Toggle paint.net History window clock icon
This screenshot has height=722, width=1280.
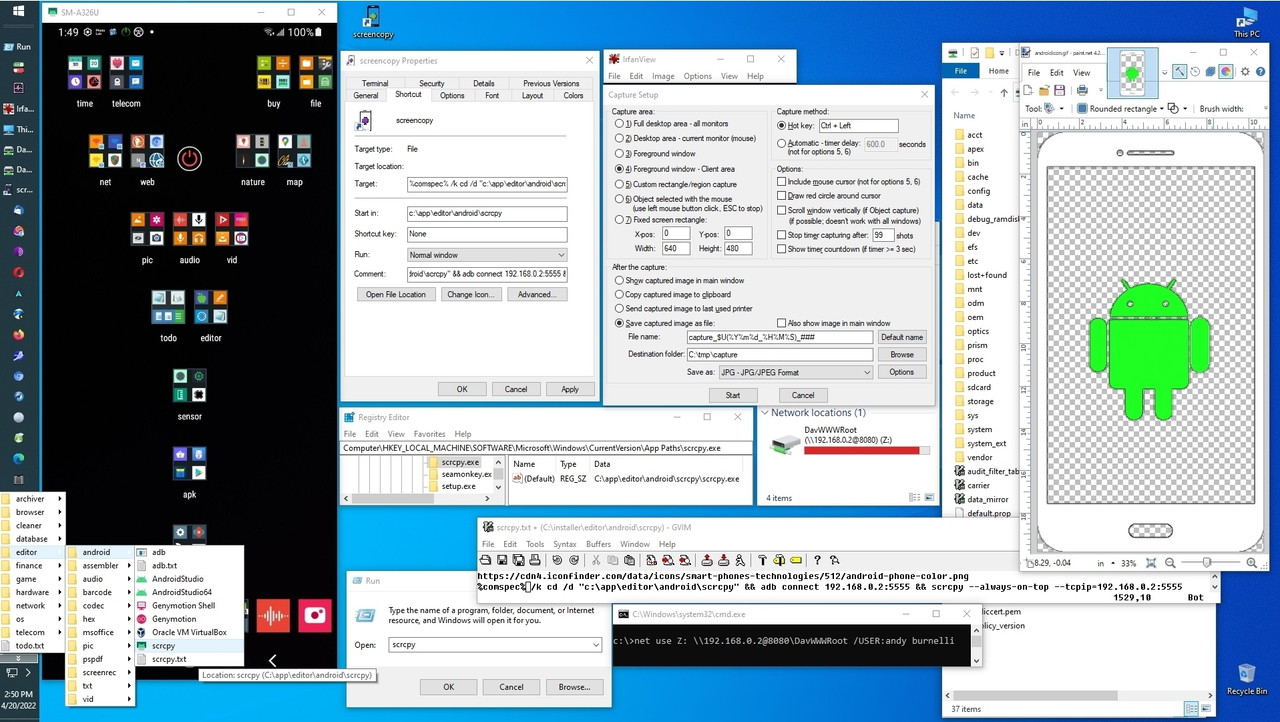[x=1195, y=71]
